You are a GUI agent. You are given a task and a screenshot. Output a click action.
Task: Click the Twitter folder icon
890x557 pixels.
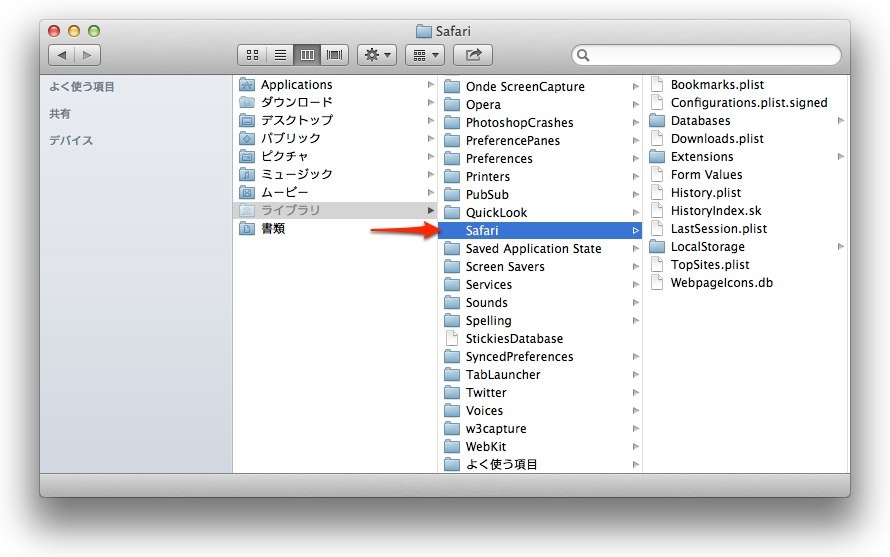[x=452, y=392]
